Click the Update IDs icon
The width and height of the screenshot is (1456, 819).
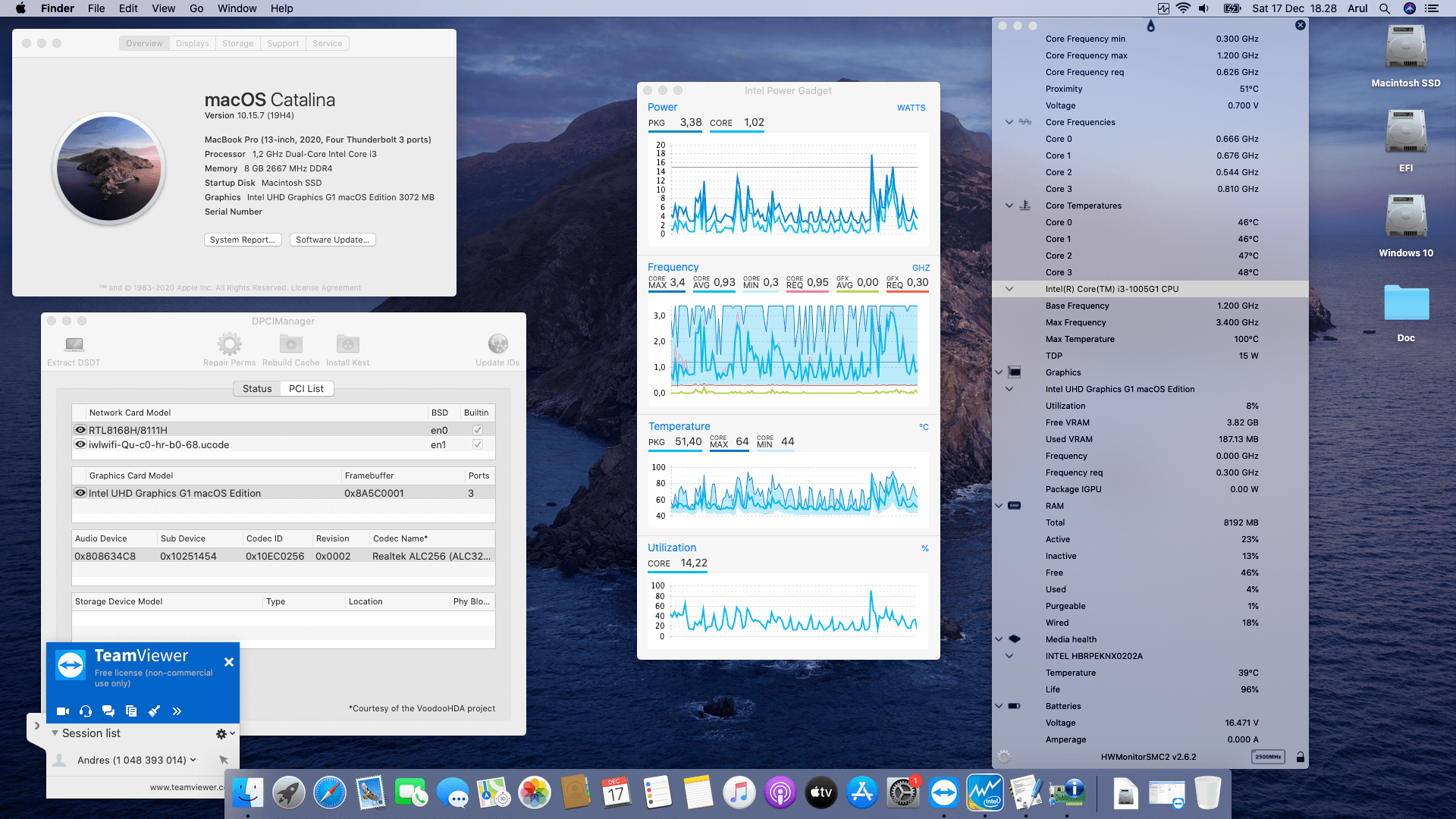click(497, 344)
